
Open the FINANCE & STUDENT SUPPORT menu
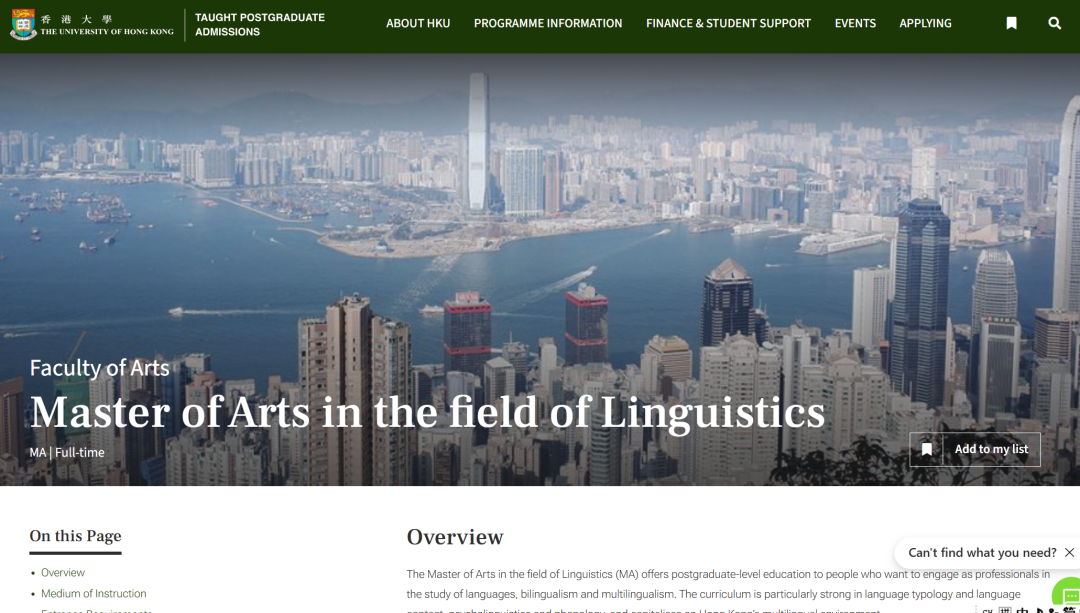click(x=728, y=23)
